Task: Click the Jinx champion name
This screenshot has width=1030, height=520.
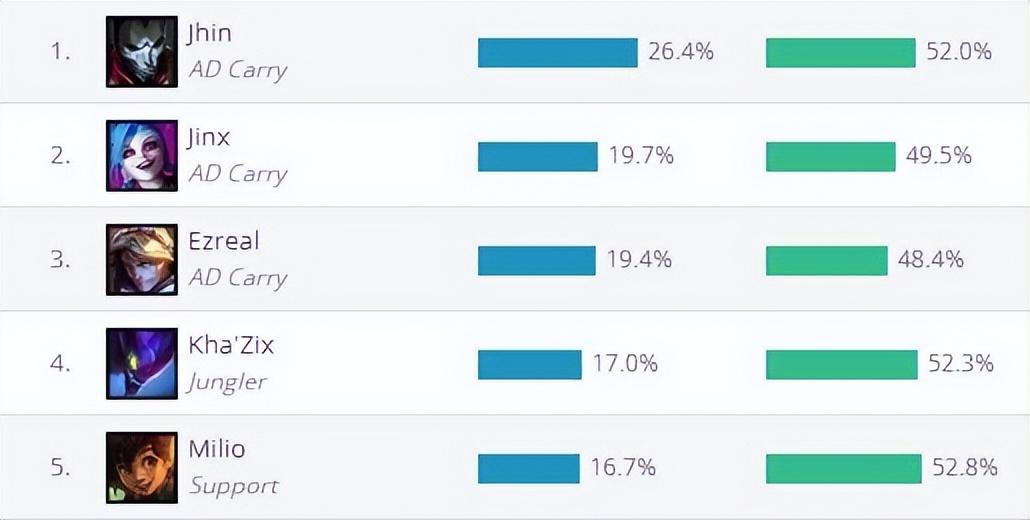Action: click(x=209, y=137)
